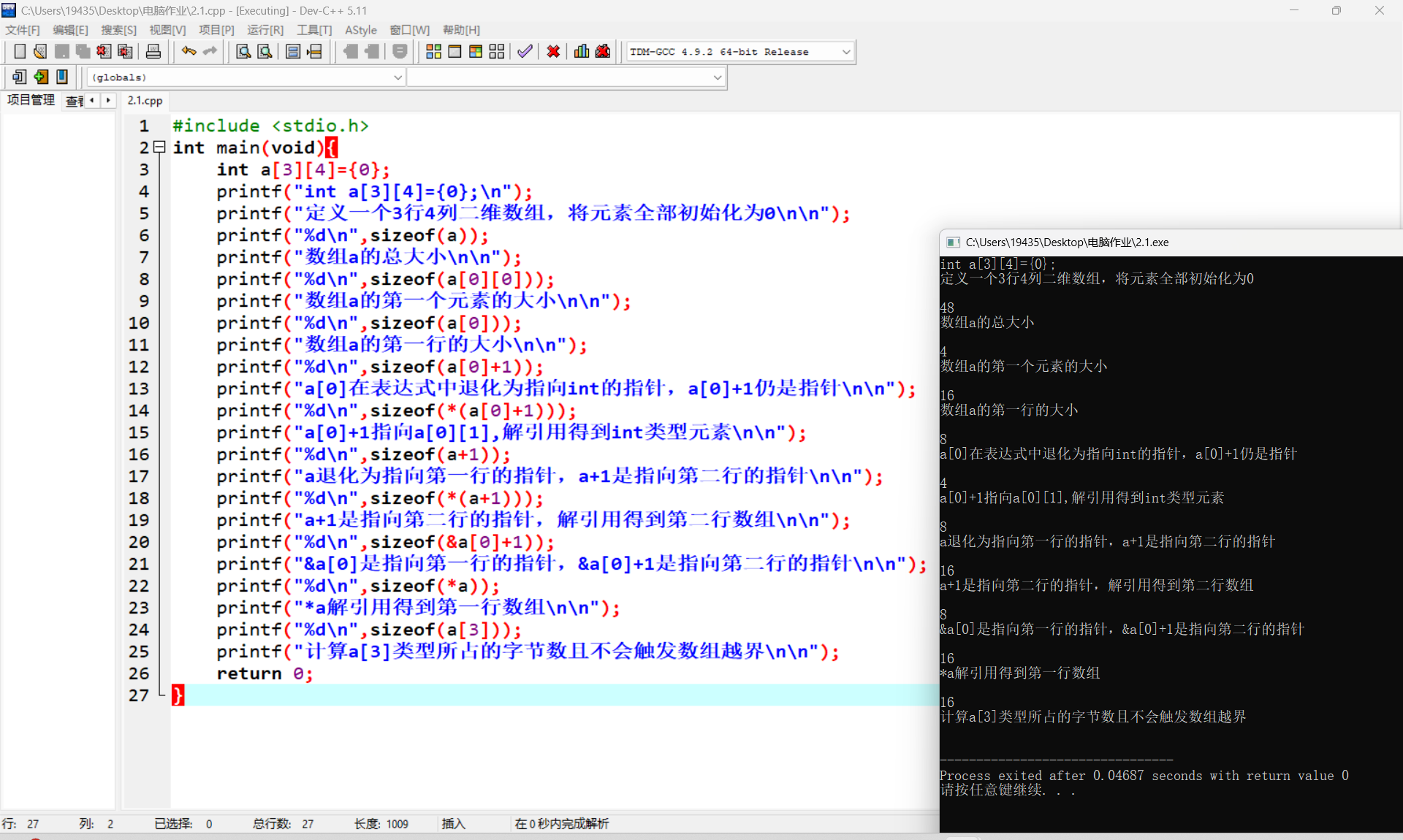The width and height of the screenshot is (1403, 840).
Task: Click the Compile & Run colored icon
Action: coord(476,52)
